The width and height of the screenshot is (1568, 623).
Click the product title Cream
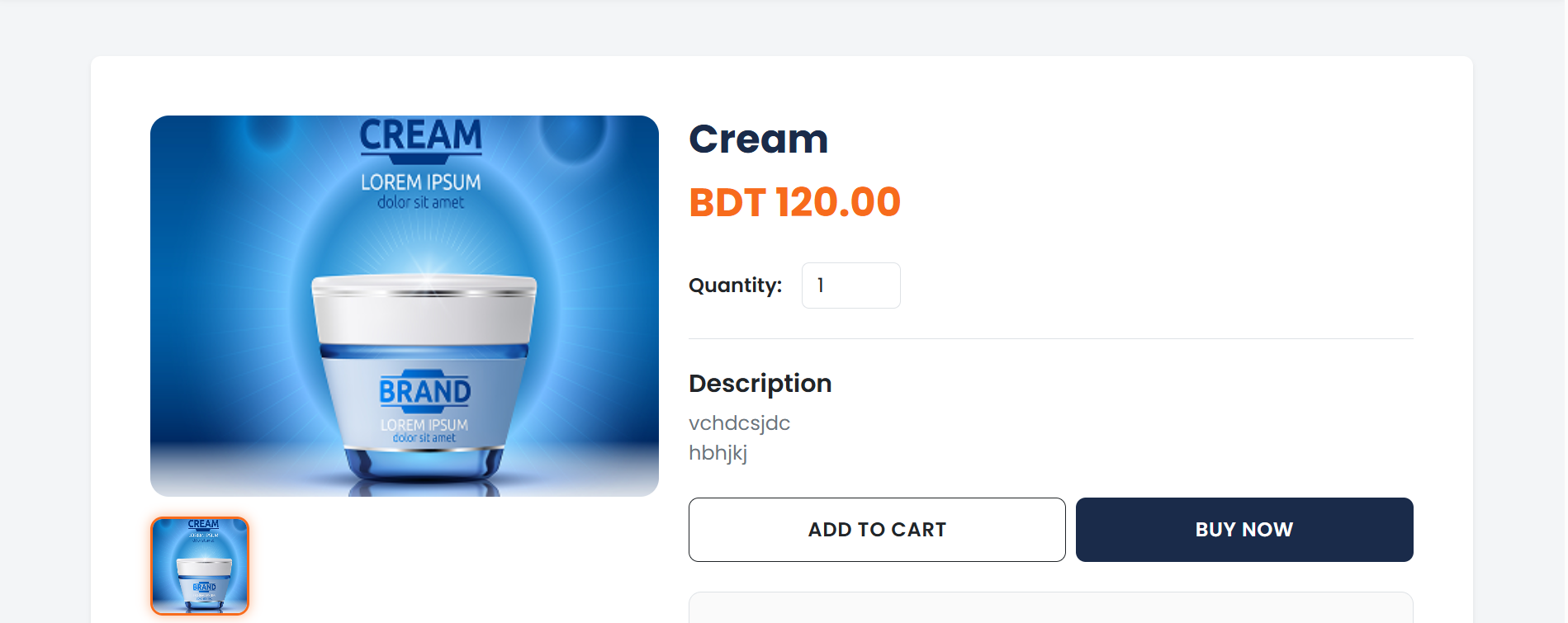click(x=759, y=139)
